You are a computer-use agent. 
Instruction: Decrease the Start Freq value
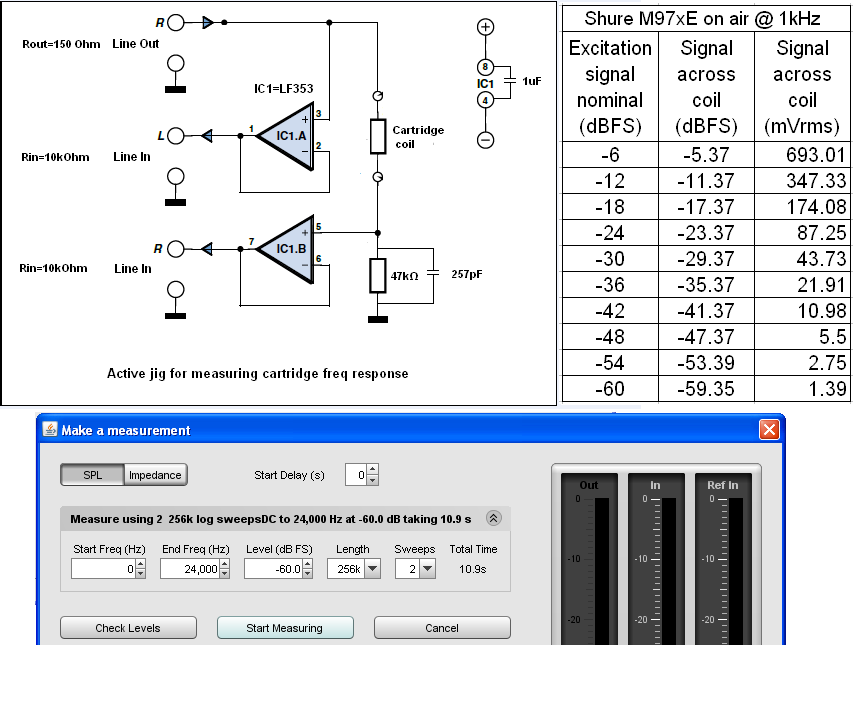(141, 574)
